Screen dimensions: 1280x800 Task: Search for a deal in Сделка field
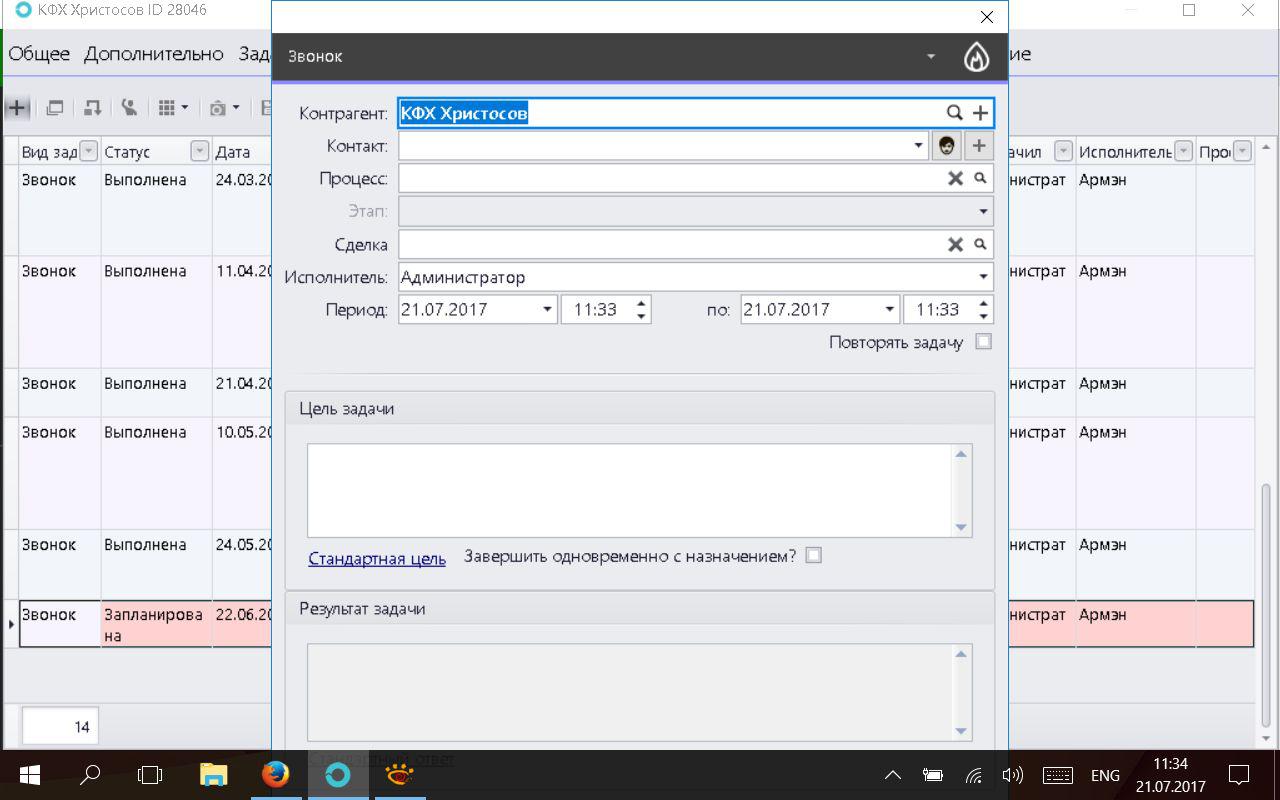[x=980, y=244]
